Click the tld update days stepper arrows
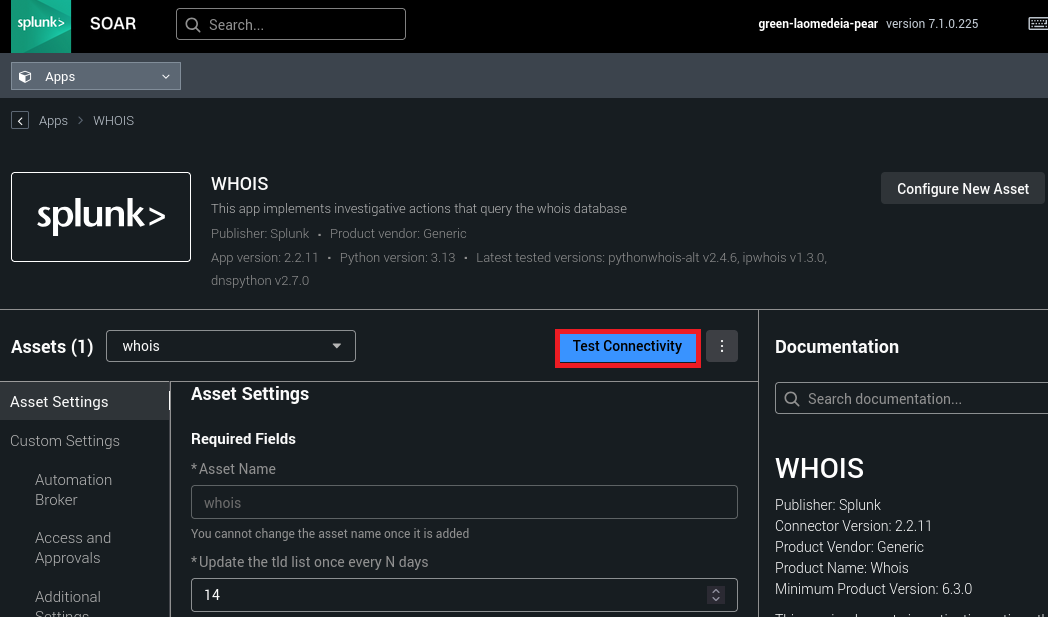Viewport: 1048px width, 617px height. pyautogui.click(x=715, y=595)
